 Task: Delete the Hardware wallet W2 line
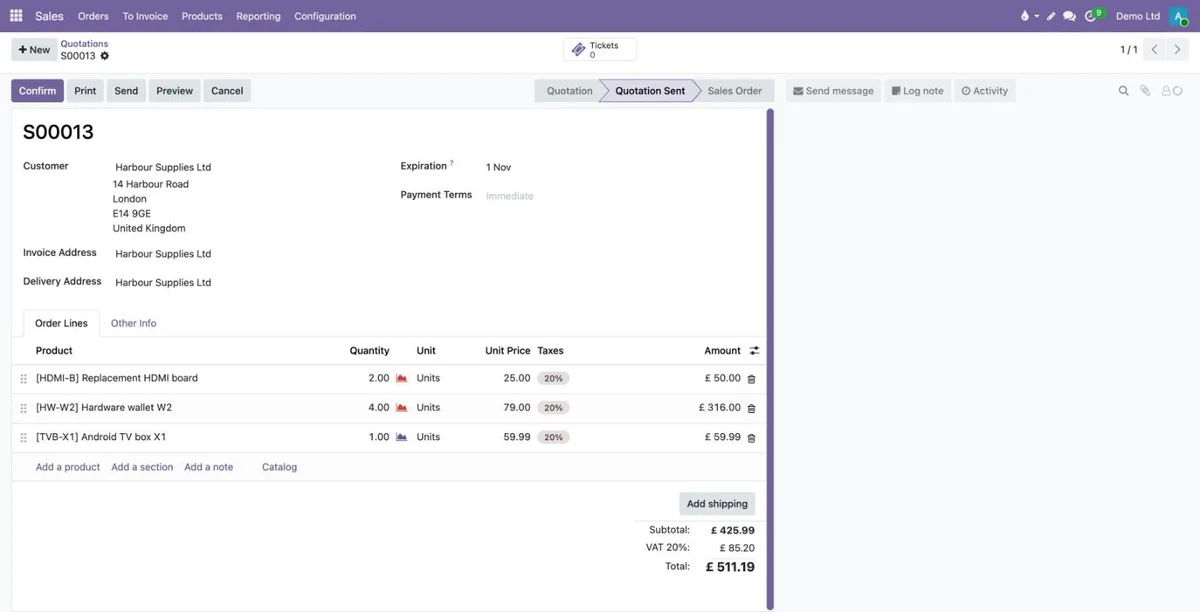coord(752,408)
